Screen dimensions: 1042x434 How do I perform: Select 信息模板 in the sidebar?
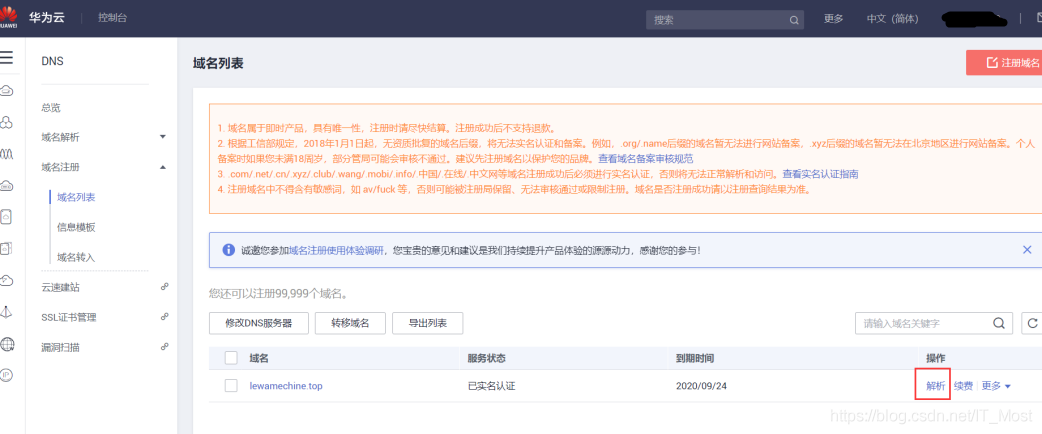tap(76, 227)
